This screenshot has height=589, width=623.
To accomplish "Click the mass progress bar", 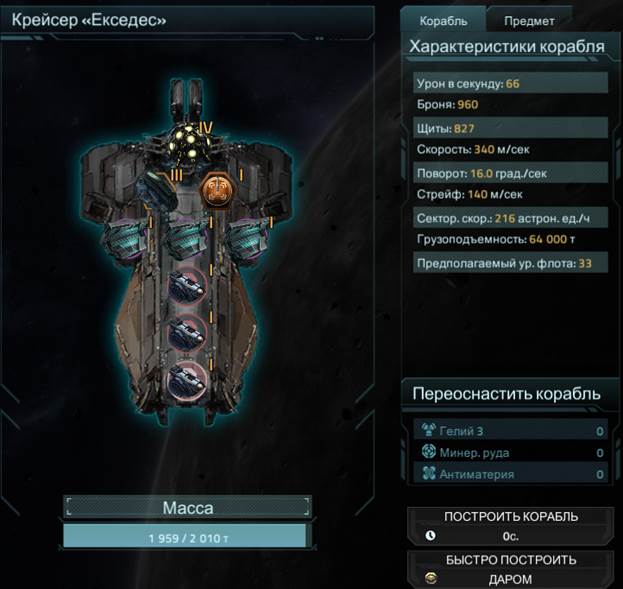I will pos(188,535).
